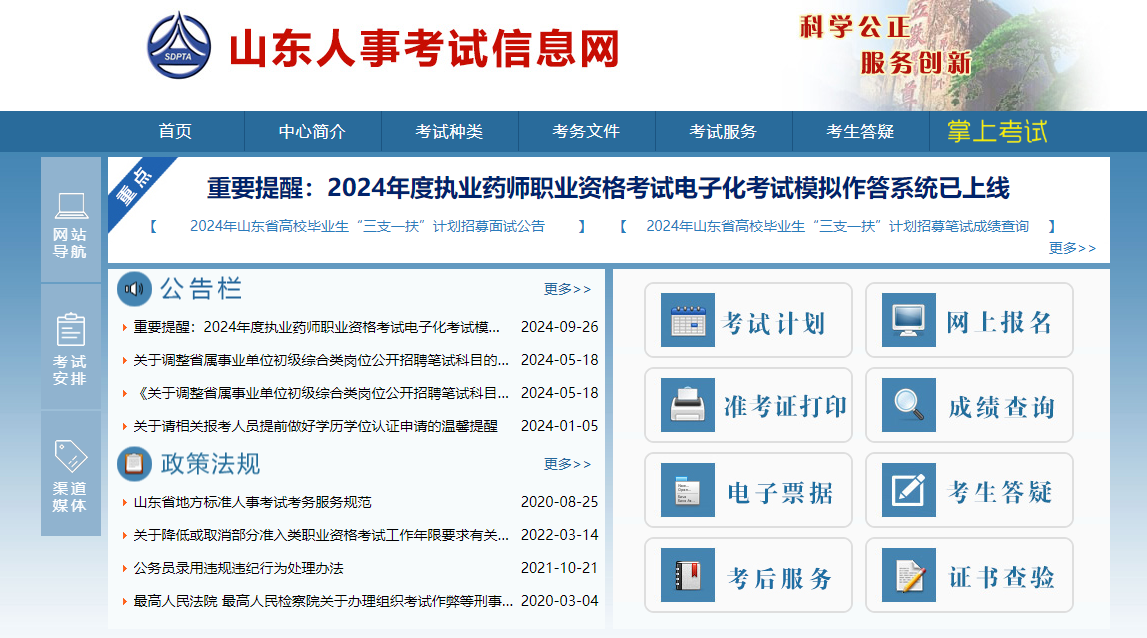
Task: Click the 网上报名 monitor icon
Action: coord(909,320)
